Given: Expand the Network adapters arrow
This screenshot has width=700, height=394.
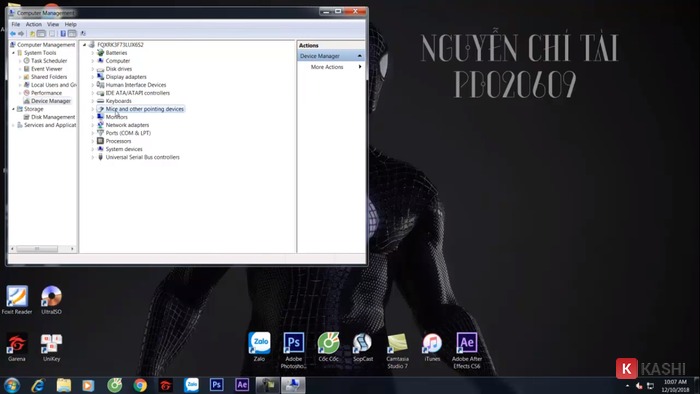Looking at the screenshot, I should click(92, 125).
